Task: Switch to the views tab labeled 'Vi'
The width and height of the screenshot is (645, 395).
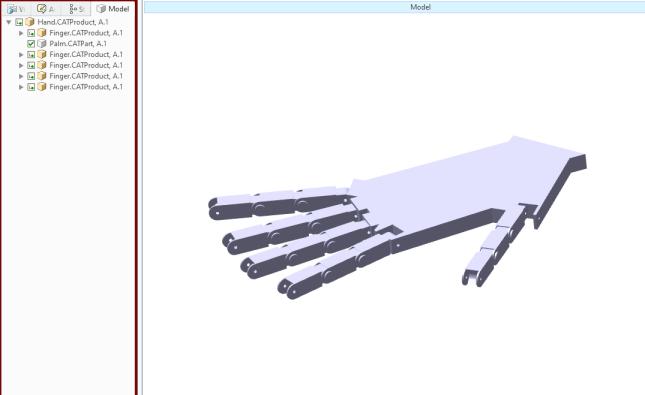Action: (x=16, y=9)
